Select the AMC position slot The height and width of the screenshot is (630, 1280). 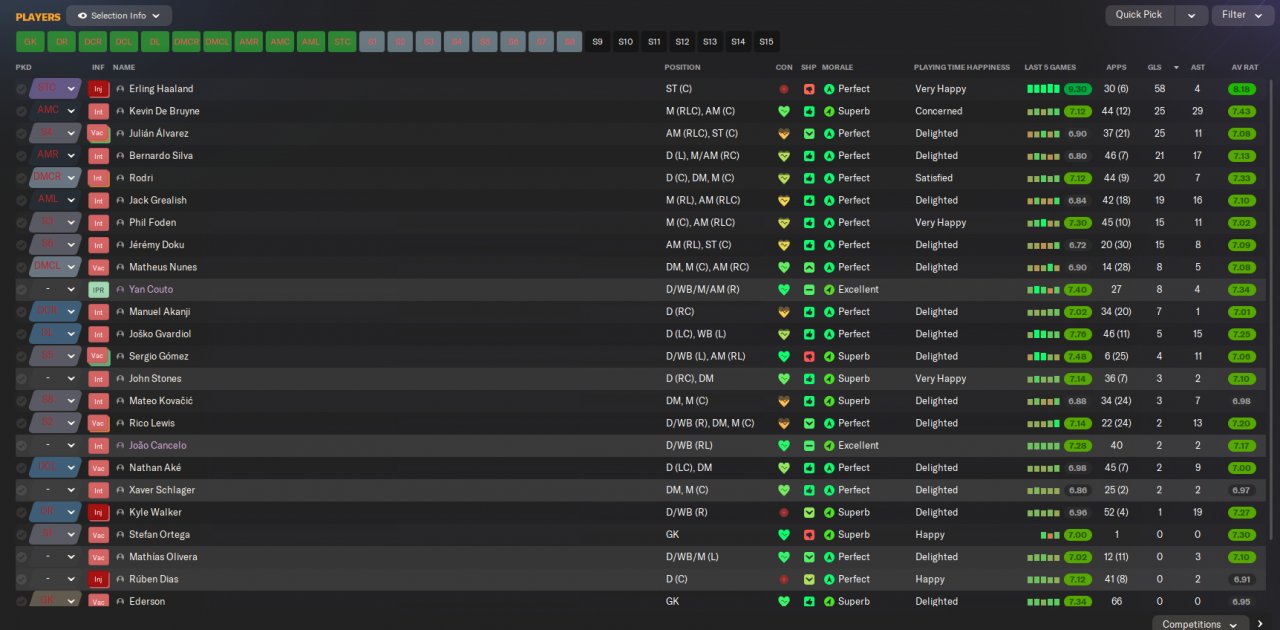pyautogui.click(x=280, y=42)
